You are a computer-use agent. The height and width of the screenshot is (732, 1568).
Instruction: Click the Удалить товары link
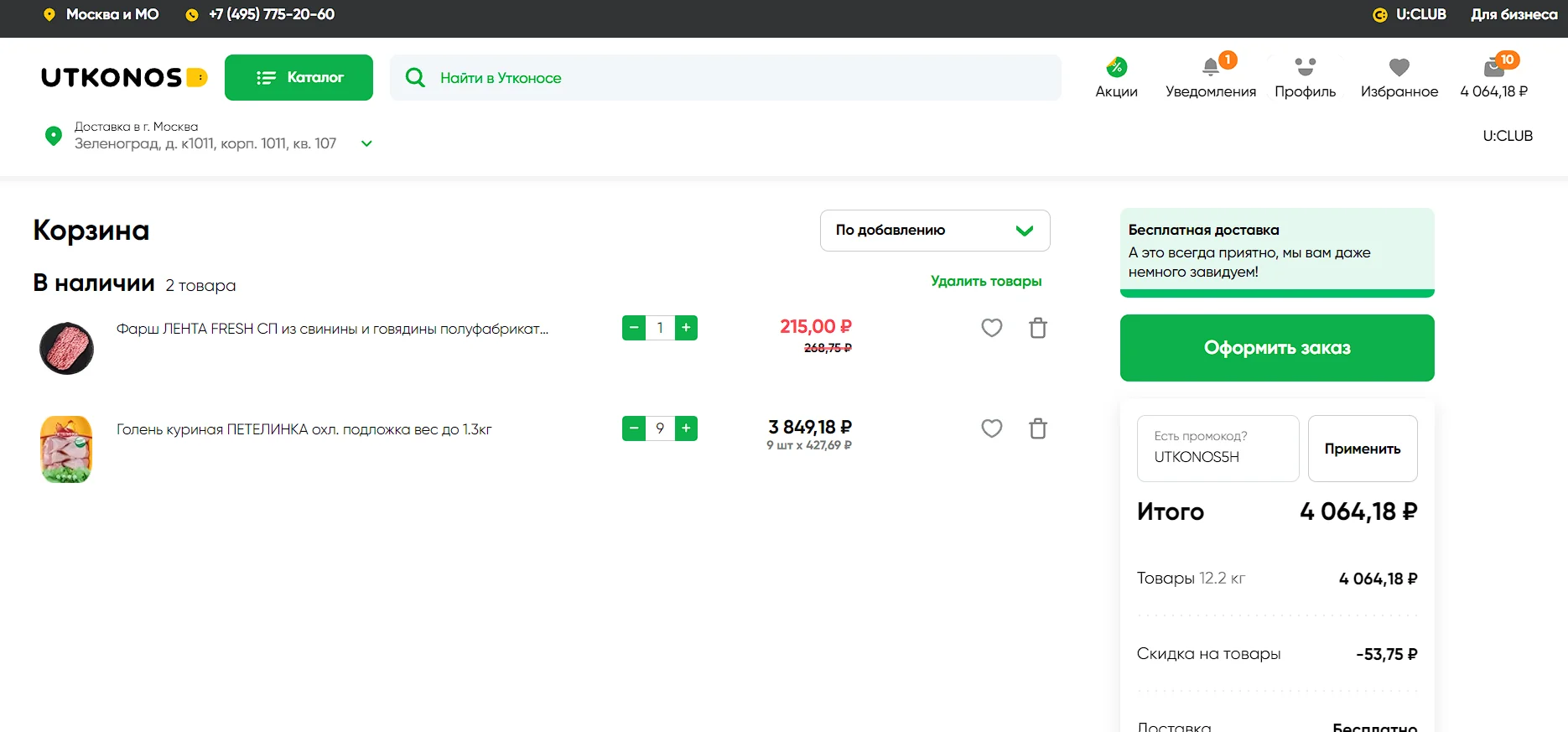point(986,281)
